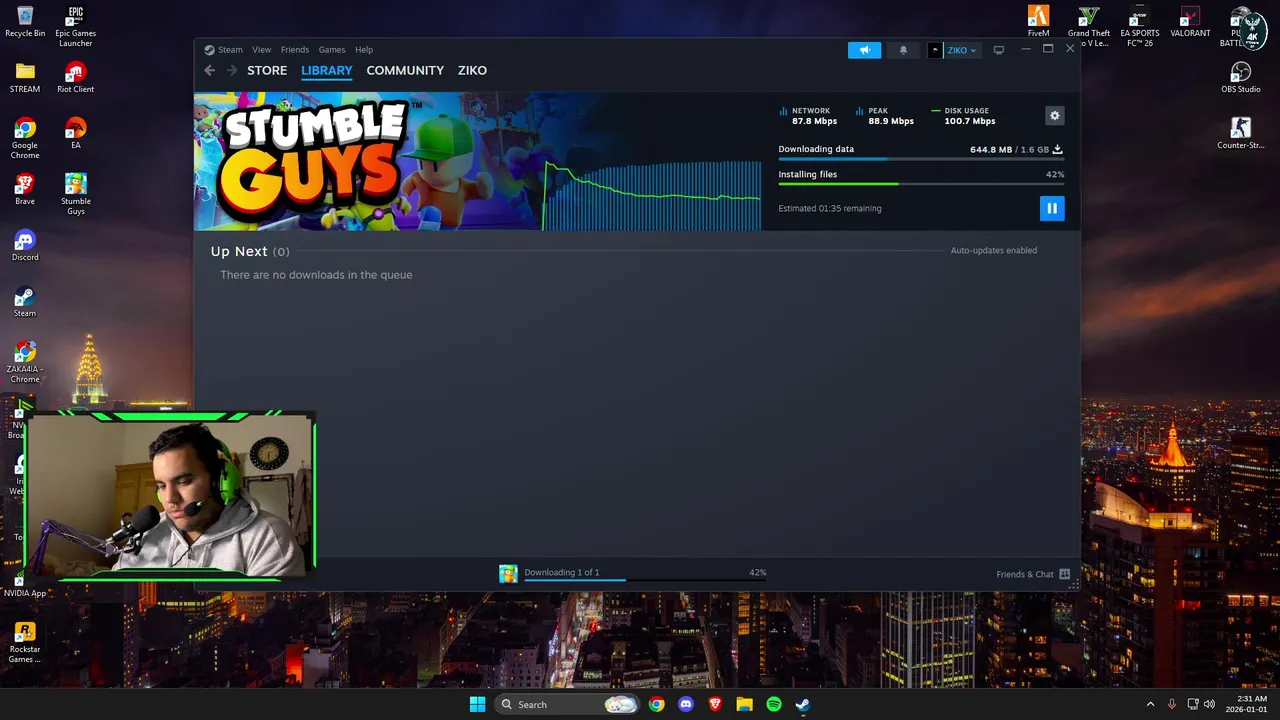Select the EA desktop icon
The height and width of the screenshot is (720, 1280).
click(75, 134)
